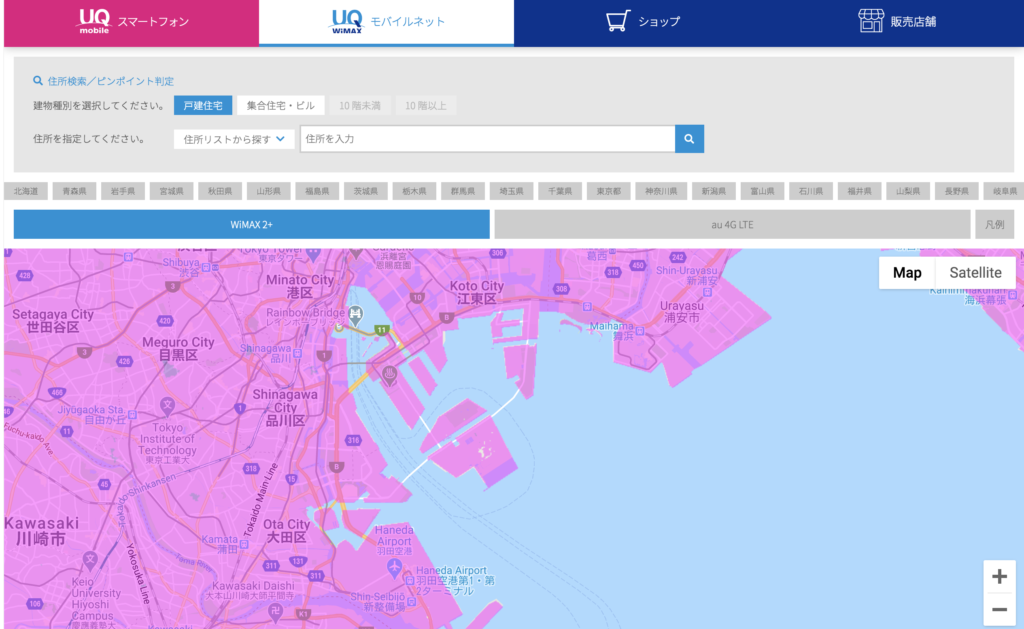1024x629 pixels.
Task: Click the Meguro City map label
Action: 178,348
